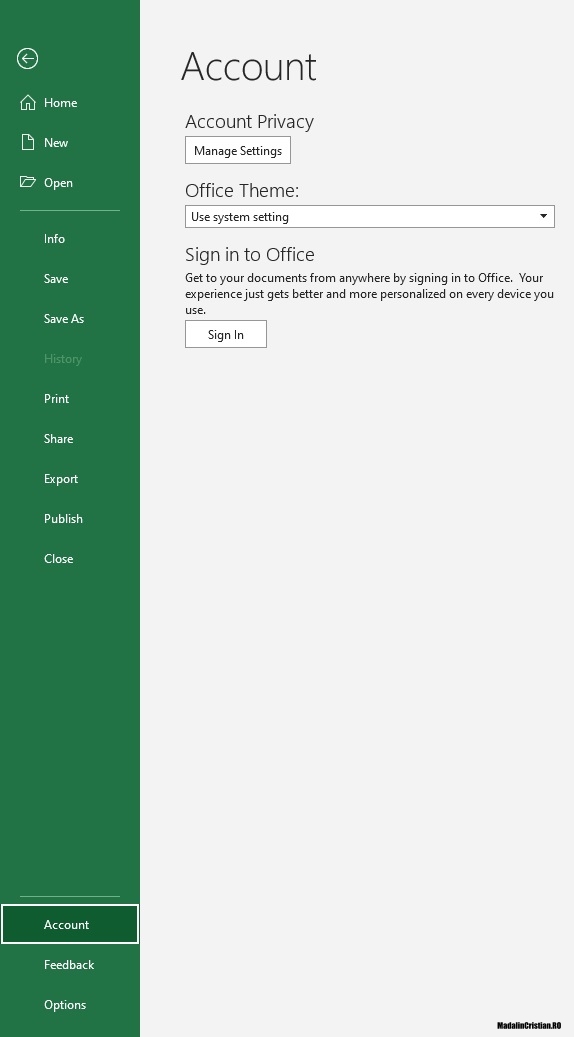Click the Home label in the sidebar
This screenshot has height=1037, width=574.
click(61, 103)
